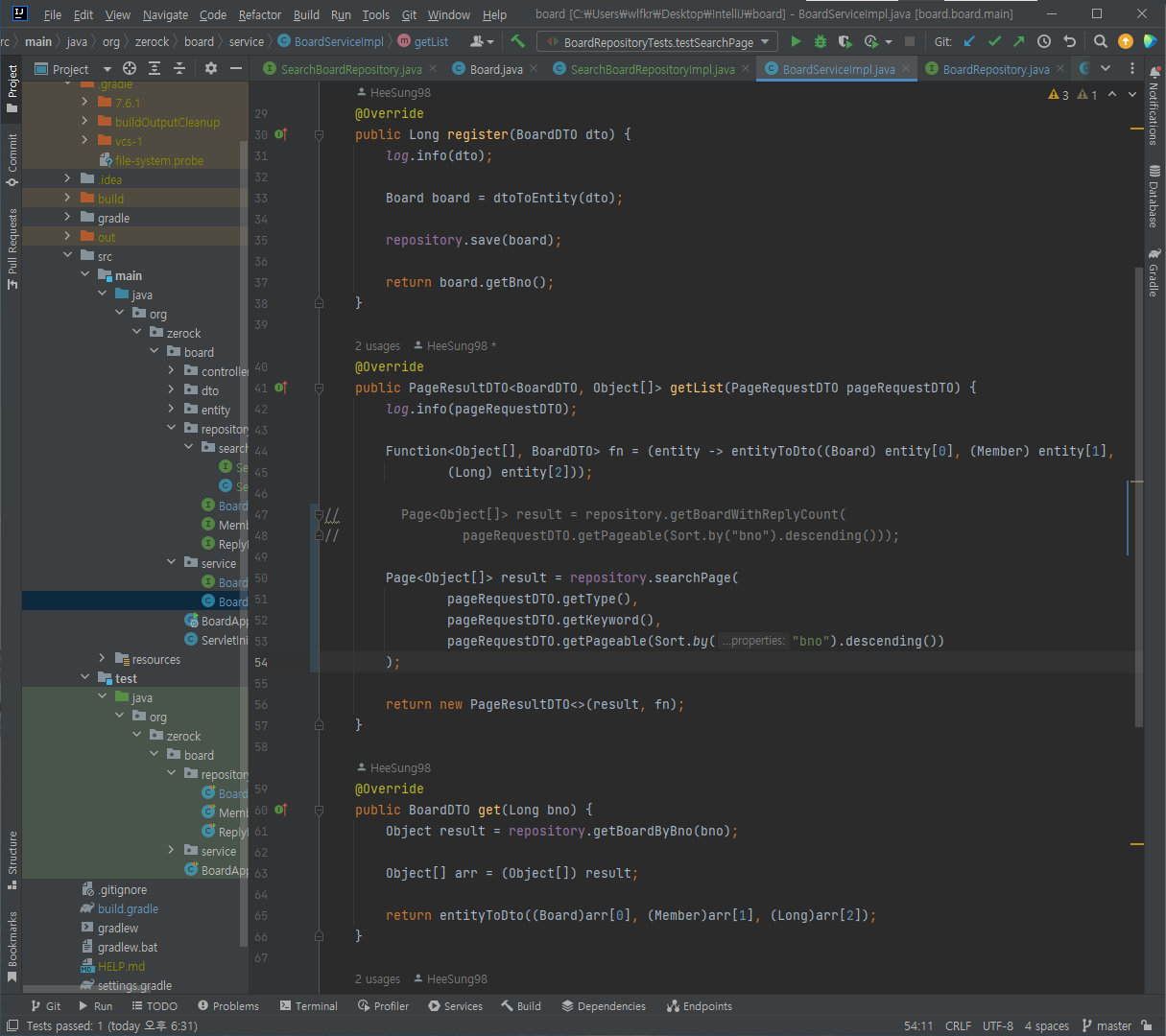This screenshot has width=1166, height=1036.
Task: Open Project panel gear settings
Action: pyautogui.click(x=211, y=68)
